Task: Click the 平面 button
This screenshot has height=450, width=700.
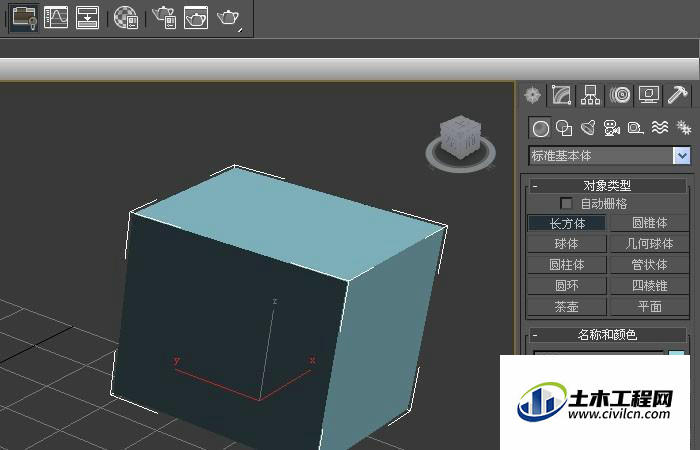Action: [x=650, y=307]
